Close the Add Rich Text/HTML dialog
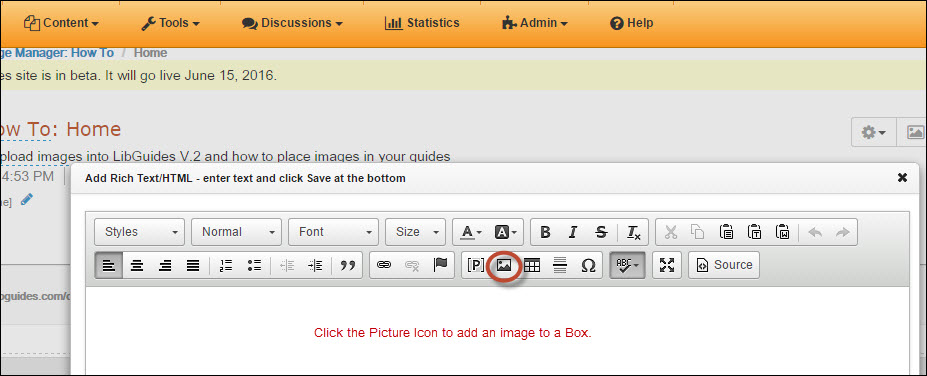The width and height of the screenshot is (927, 376). click(902, 177)
